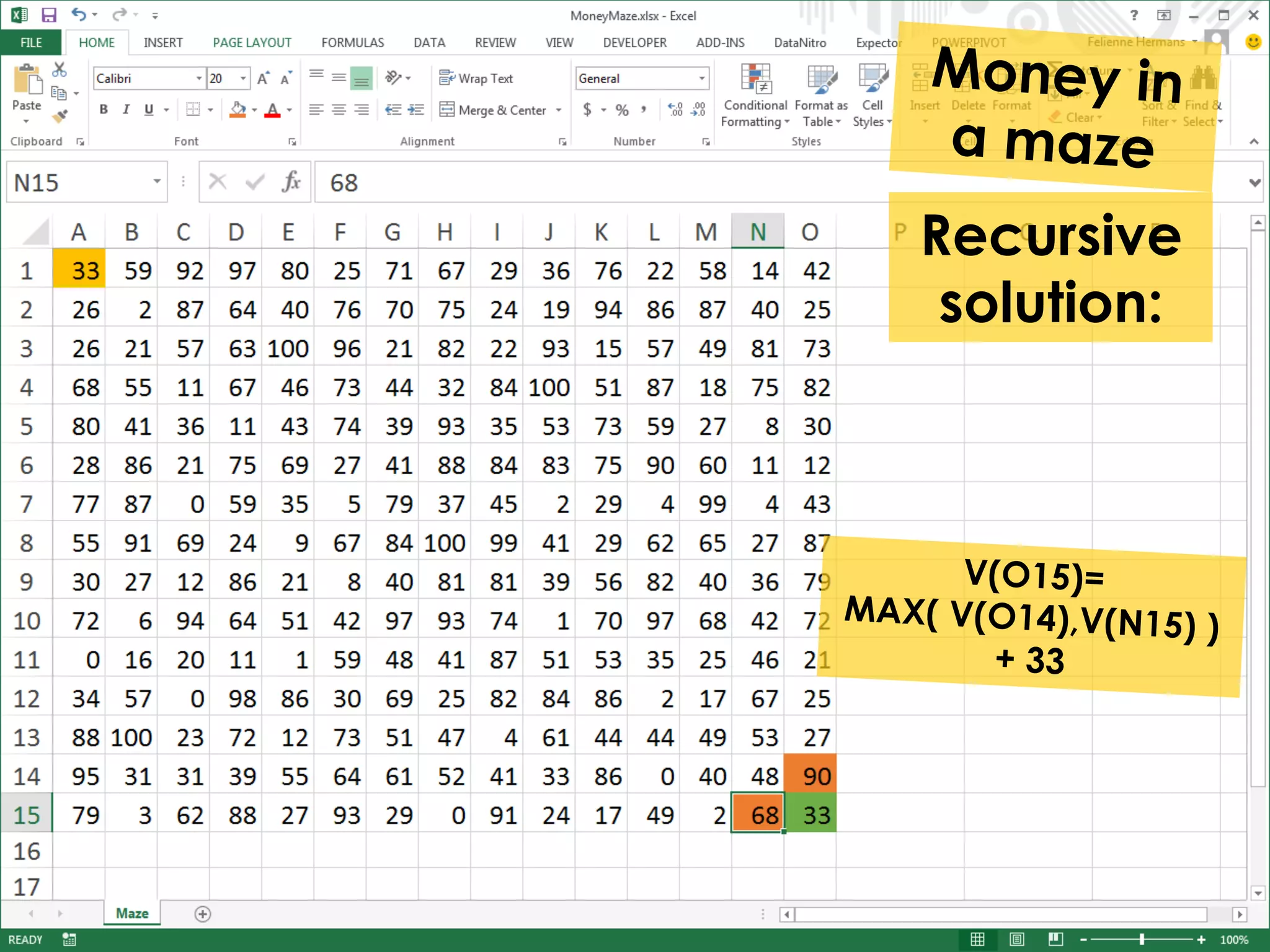Viewport: 1270px width, 952px height.
Task: Click the Undo arrow icon
Action: (78, 14)
